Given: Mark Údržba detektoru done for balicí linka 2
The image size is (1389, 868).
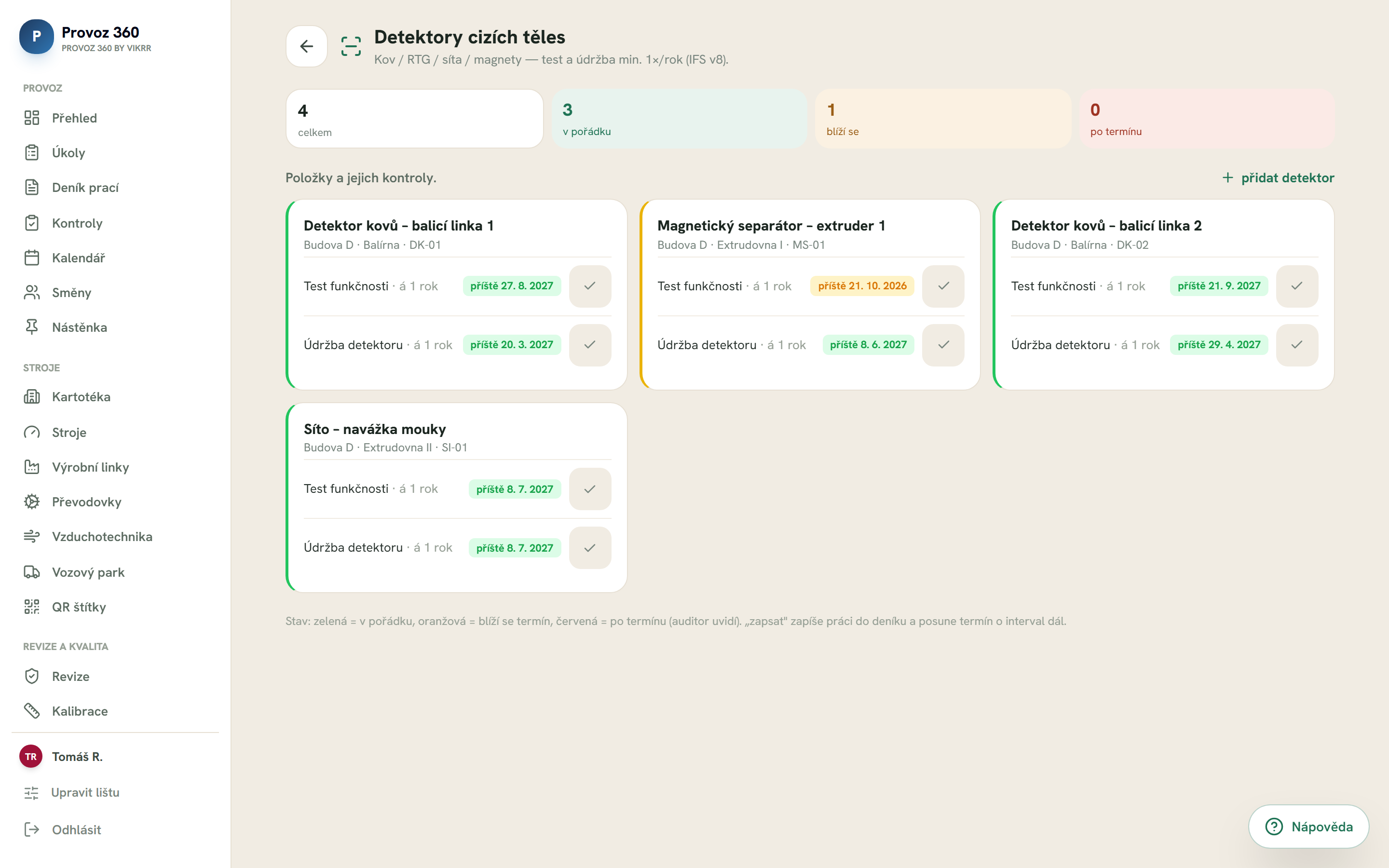Looking at the screenshot, I should (1296, 345).
